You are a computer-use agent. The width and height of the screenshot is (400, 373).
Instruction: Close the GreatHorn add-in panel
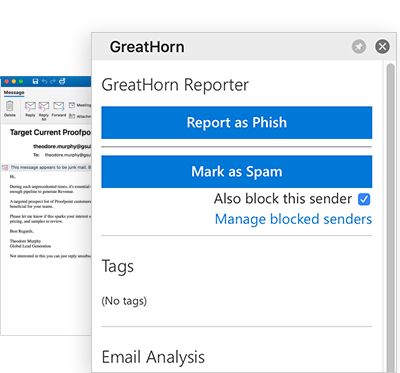coord(382,46)
